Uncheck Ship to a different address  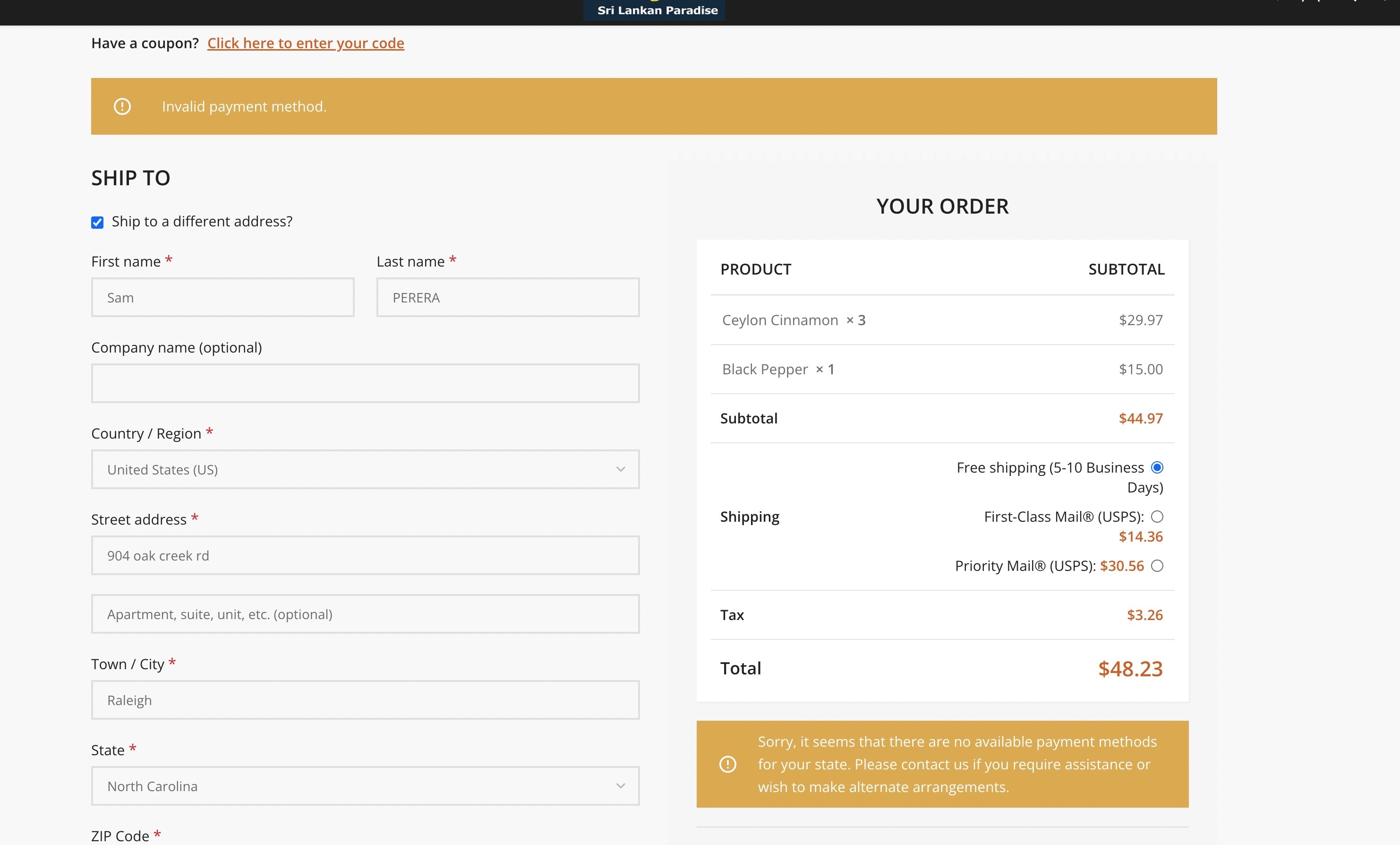pos(97,222)
